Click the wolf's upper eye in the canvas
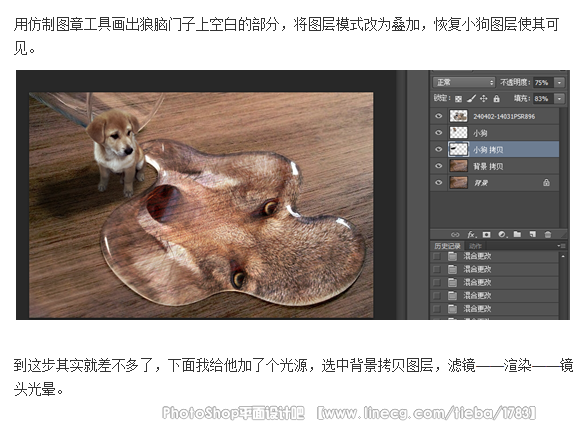586x430 pixels. [270, 207]
